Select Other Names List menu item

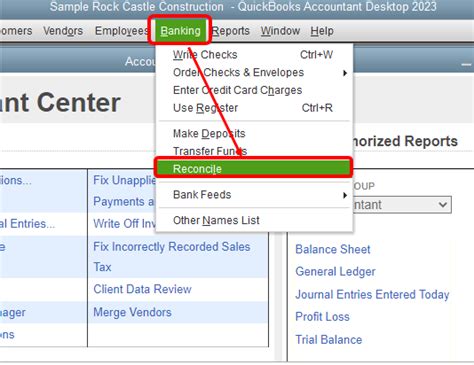pos(253,220)
